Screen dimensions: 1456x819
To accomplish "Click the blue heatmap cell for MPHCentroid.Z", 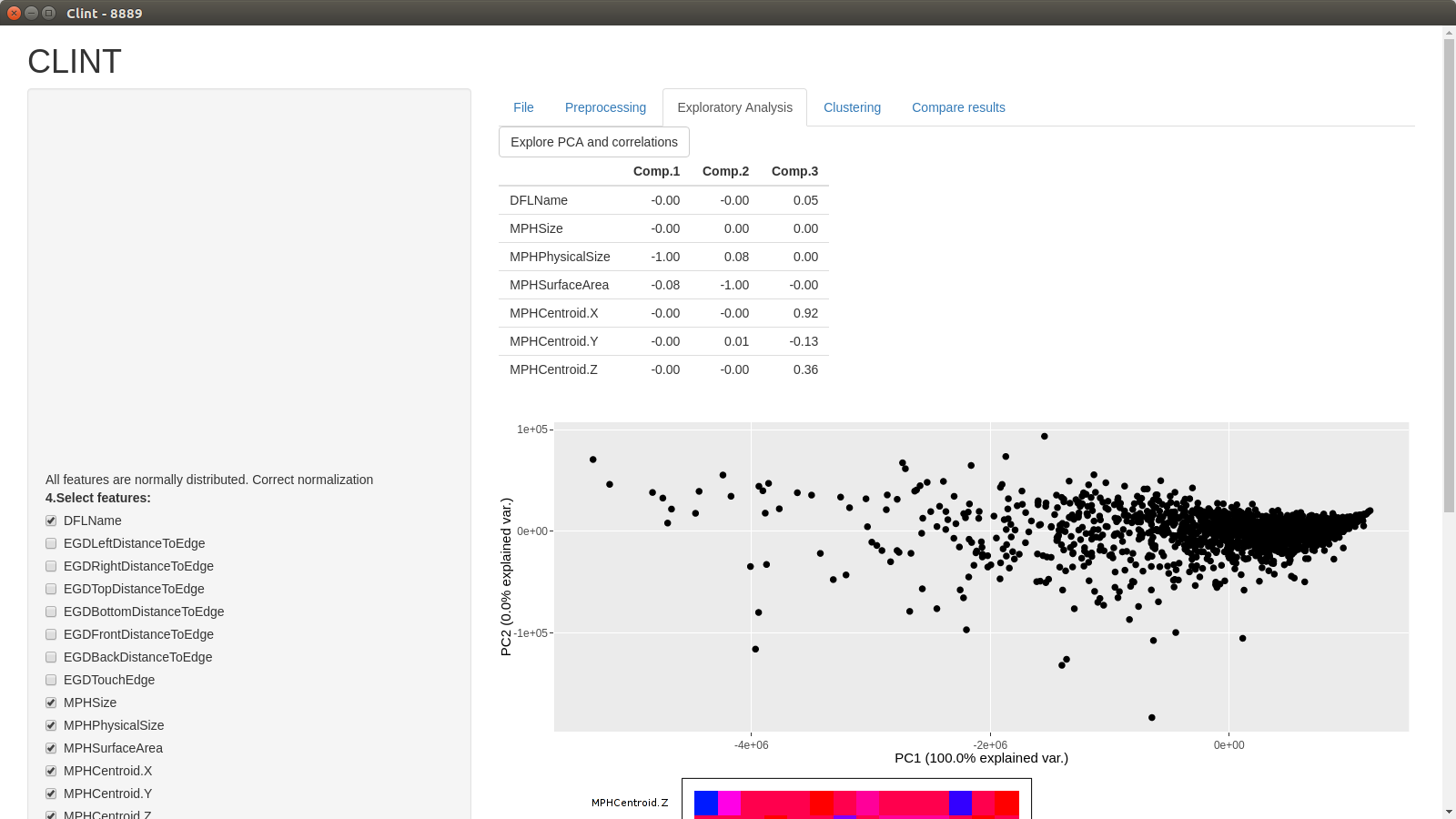I will (x=706, y=803).
